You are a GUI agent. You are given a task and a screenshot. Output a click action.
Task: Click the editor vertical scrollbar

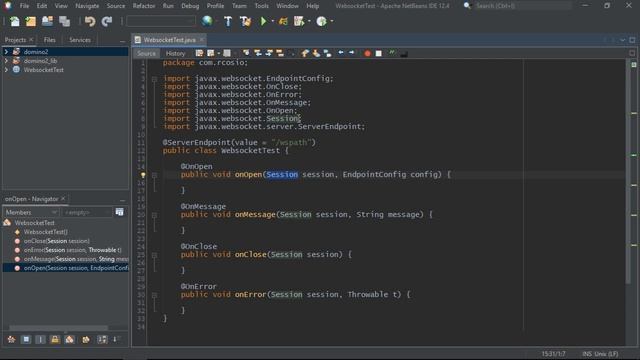click(x=628, y=171)
